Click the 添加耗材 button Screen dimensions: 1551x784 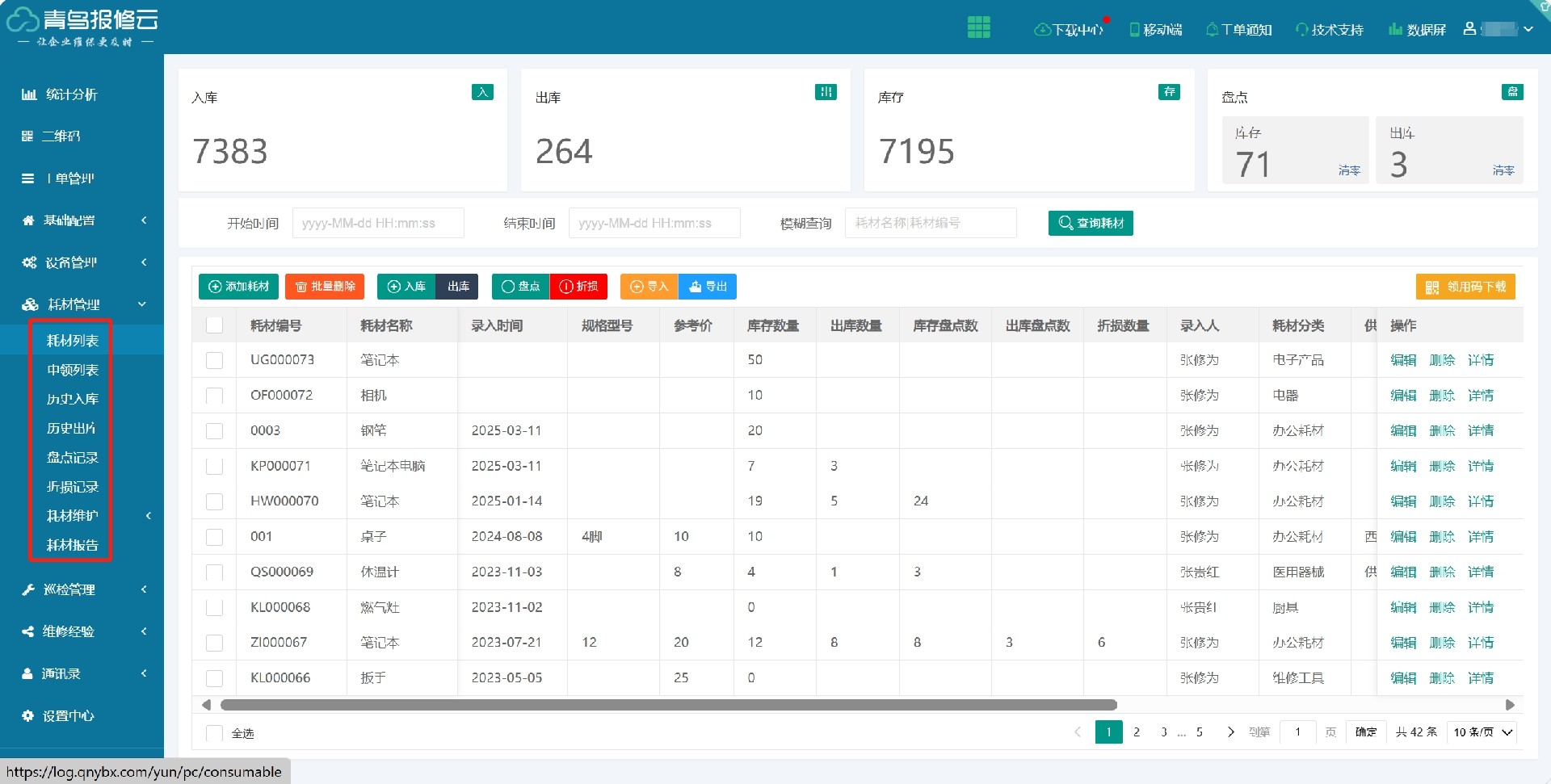(x=238, y=287)
